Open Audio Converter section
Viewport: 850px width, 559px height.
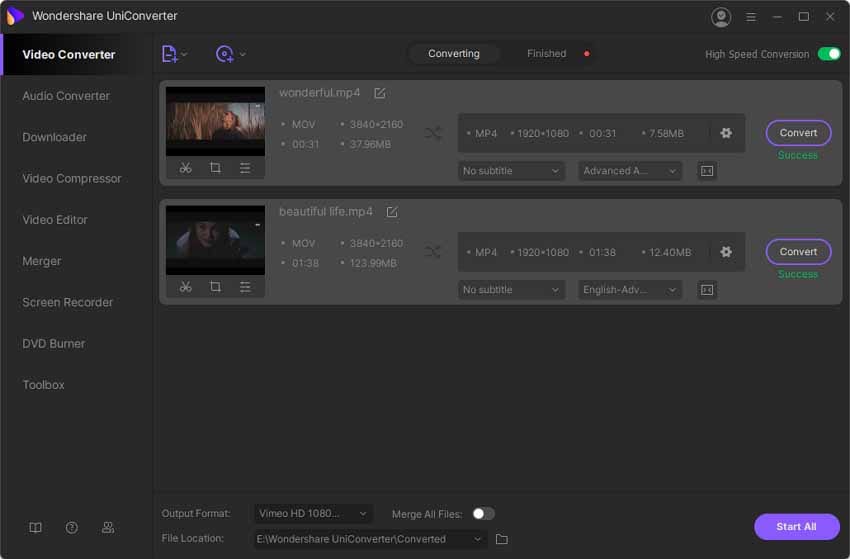66,96
